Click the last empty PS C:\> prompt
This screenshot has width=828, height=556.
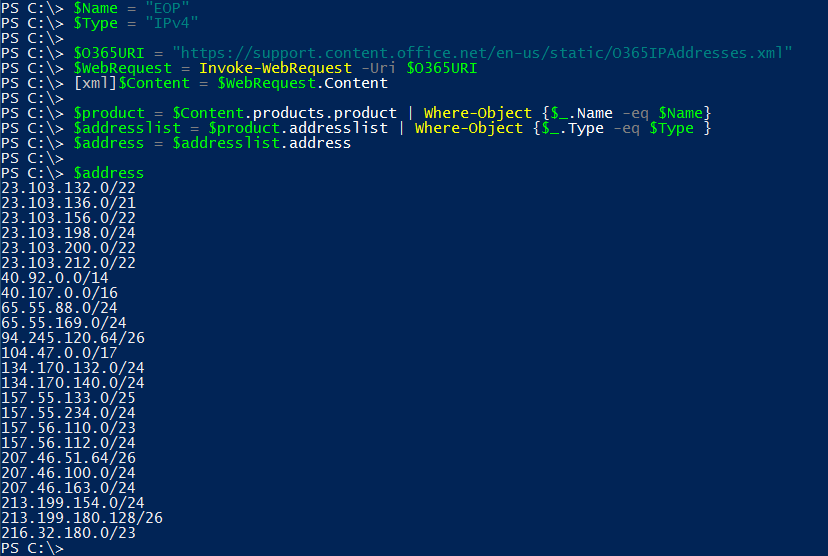pos(32,548)
